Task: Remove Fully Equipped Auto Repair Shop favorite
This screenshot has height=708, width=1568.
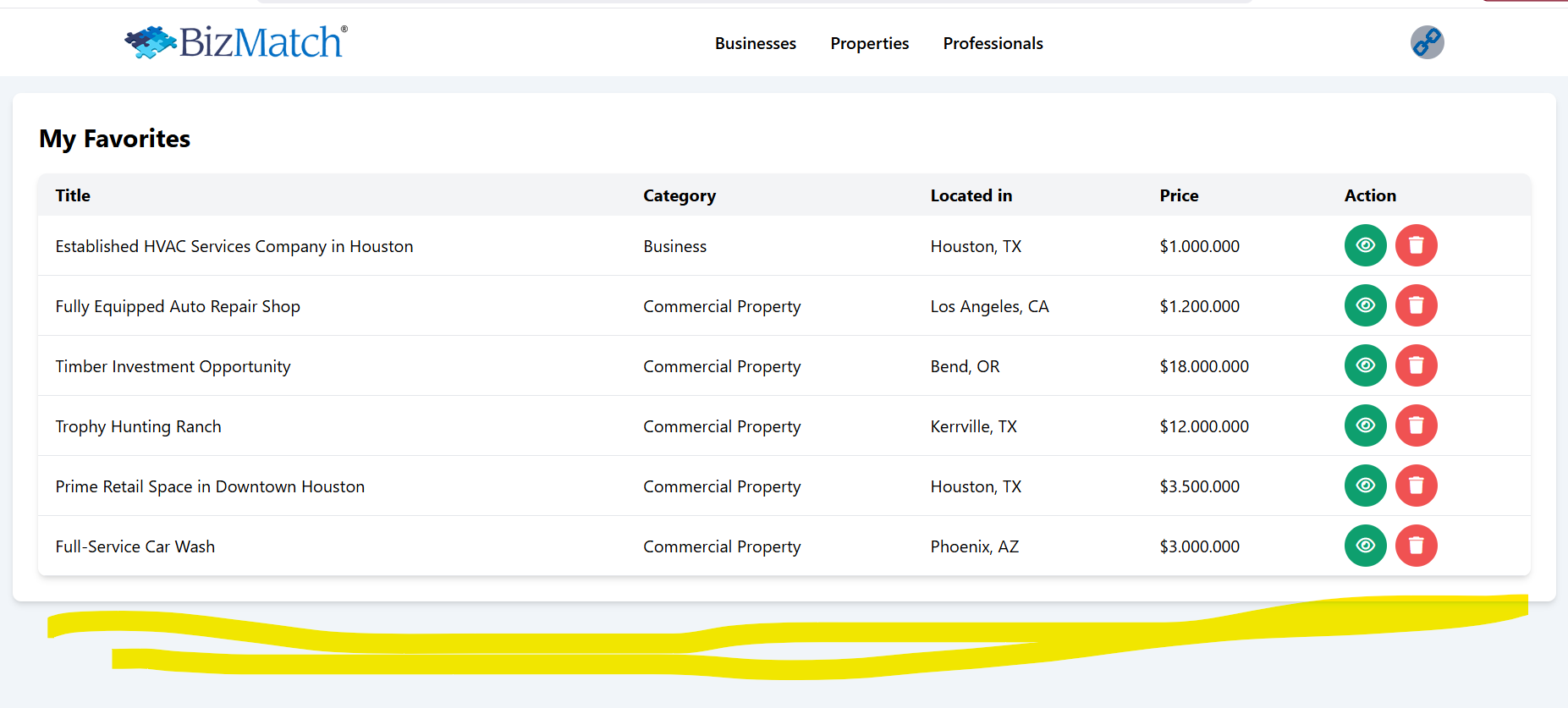Action: point(1416,305)
